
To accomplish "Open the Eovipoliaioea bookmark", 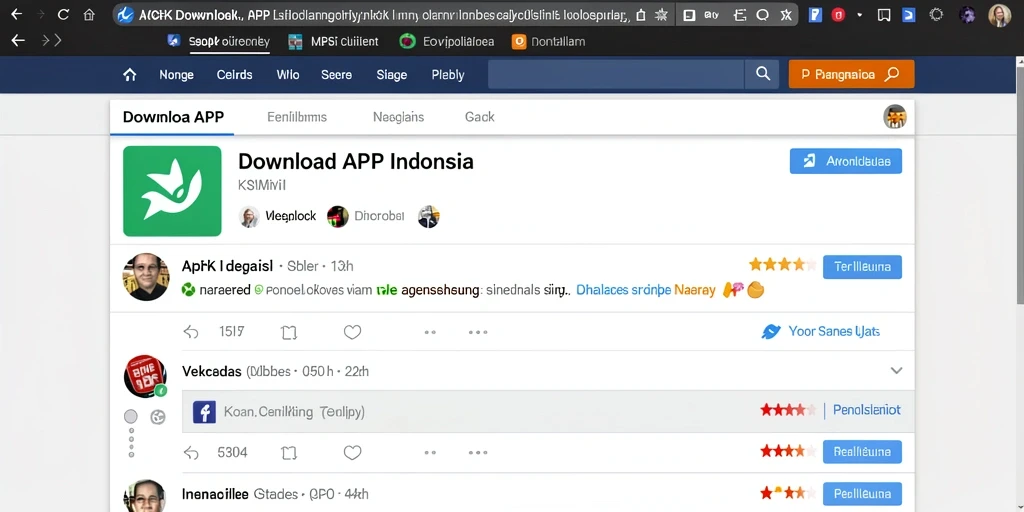I will [x=447, y=42].
